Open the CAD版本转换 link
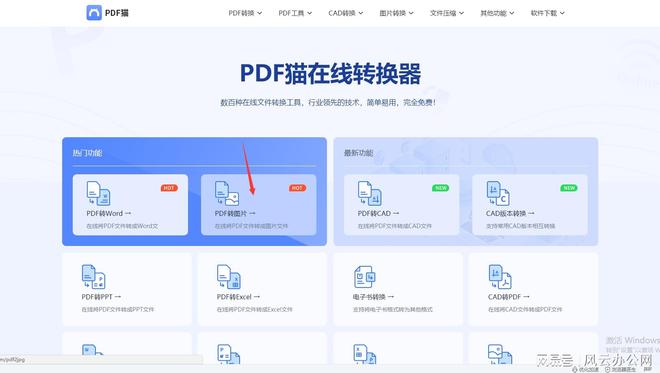 pyautogui.click(x=510, y=213)
